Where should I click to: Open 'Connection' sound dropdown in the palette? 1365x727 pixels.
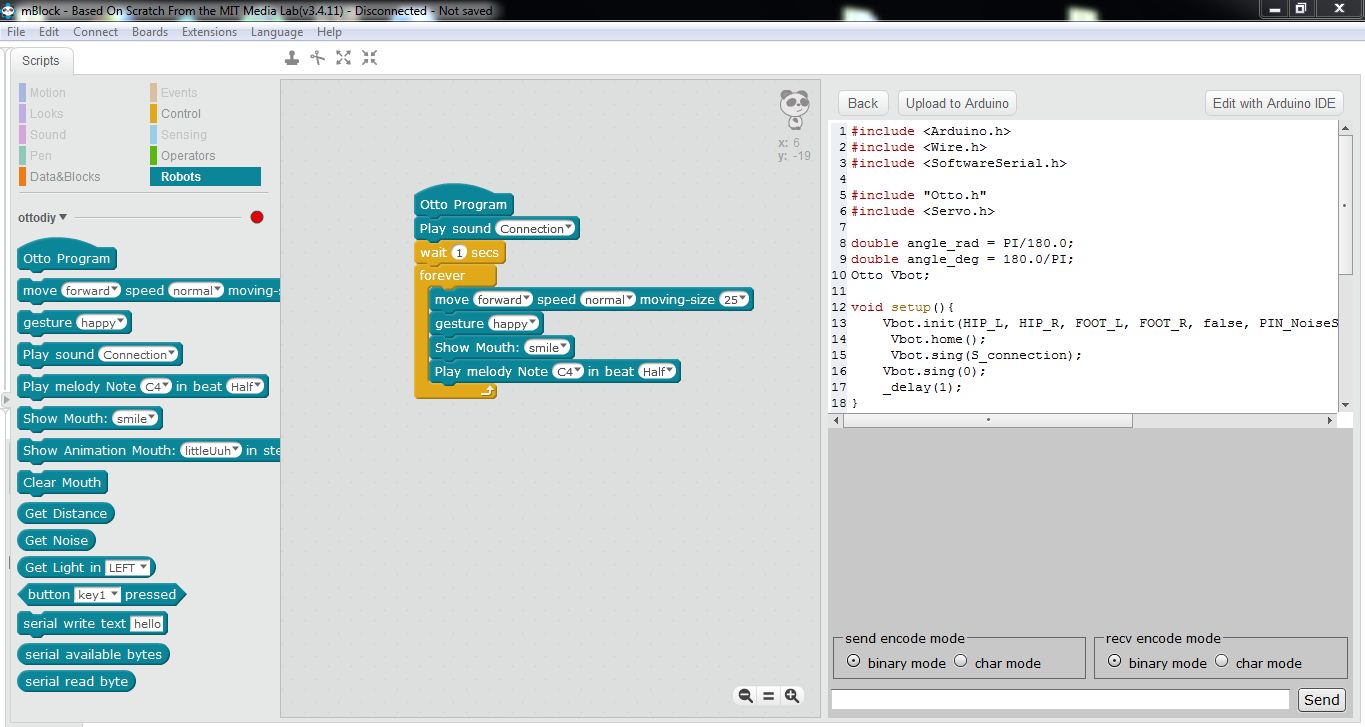coord(139,355)
